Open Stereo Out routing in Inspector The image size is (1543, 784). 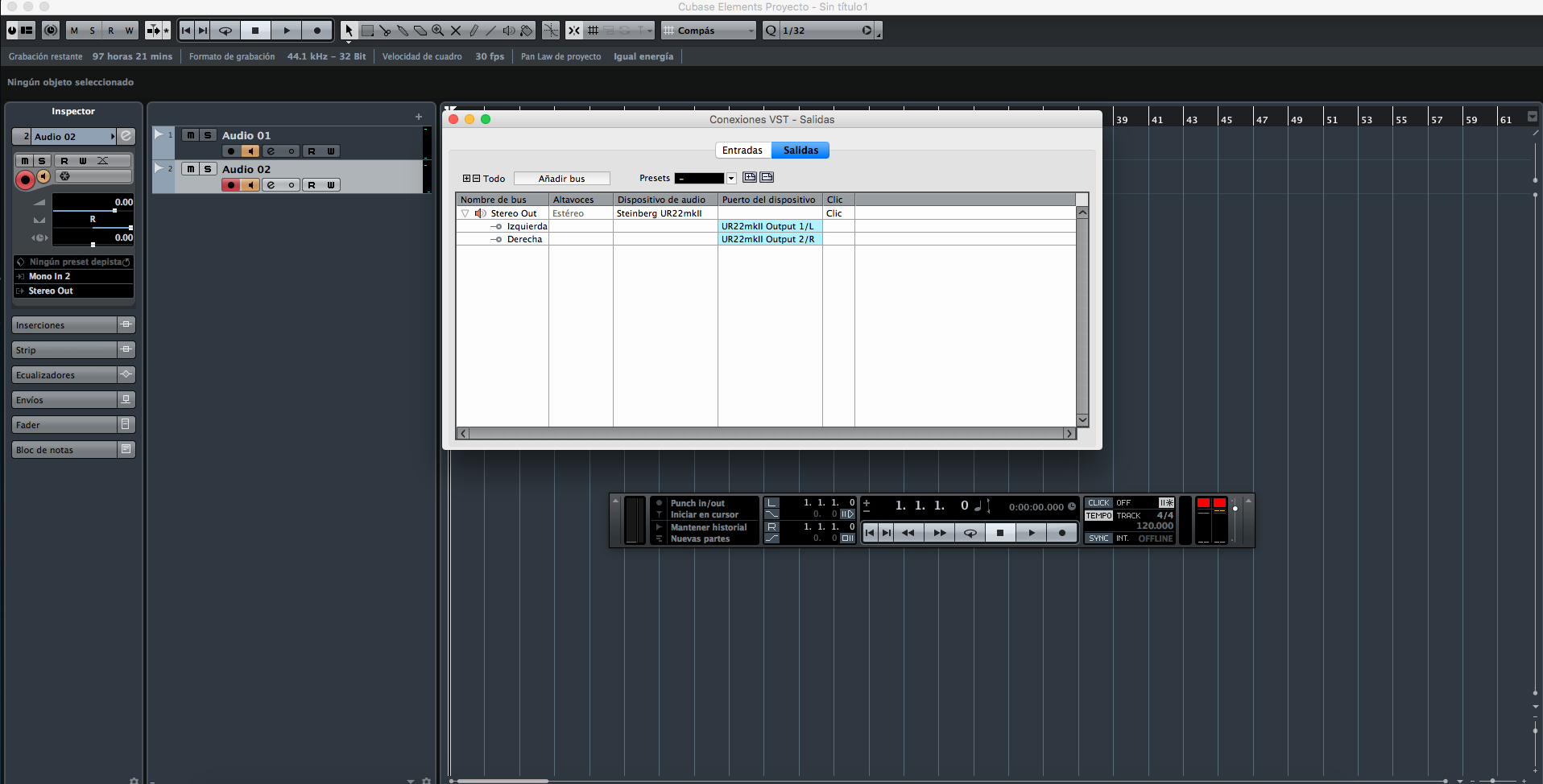tap(73, 291)
